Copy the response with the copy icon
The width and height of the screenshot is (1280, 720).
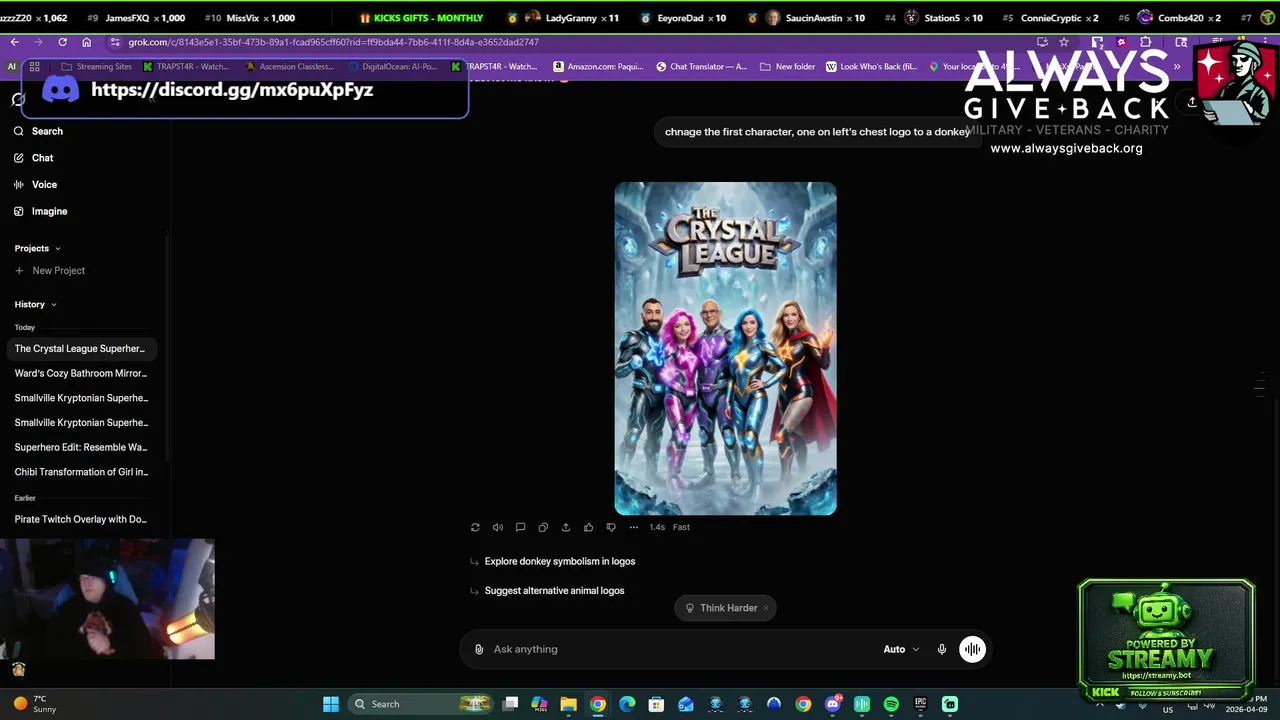click(543, 527)
